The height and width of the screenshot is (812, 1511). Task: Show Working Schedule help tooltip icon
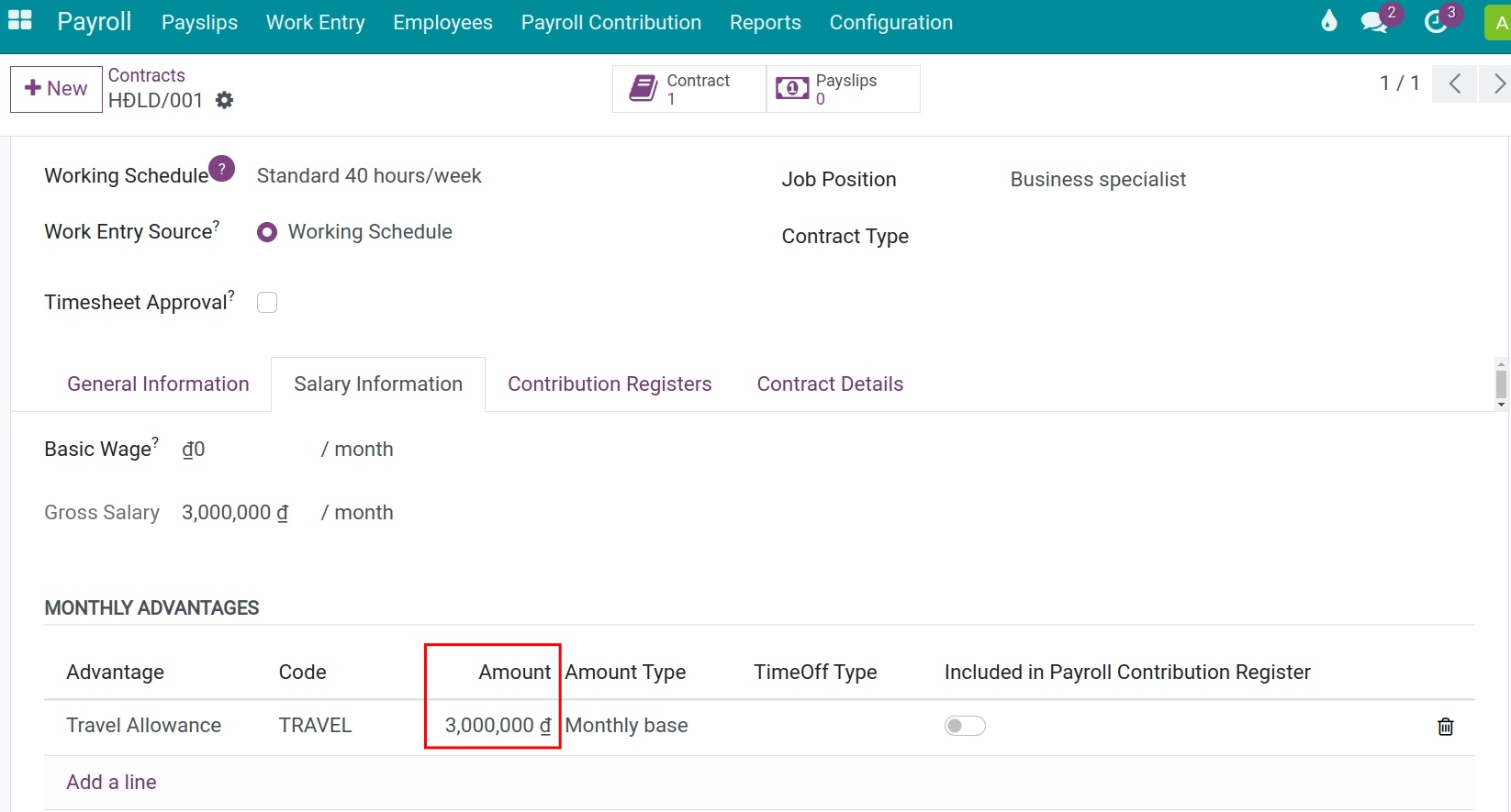coord(221,169)
